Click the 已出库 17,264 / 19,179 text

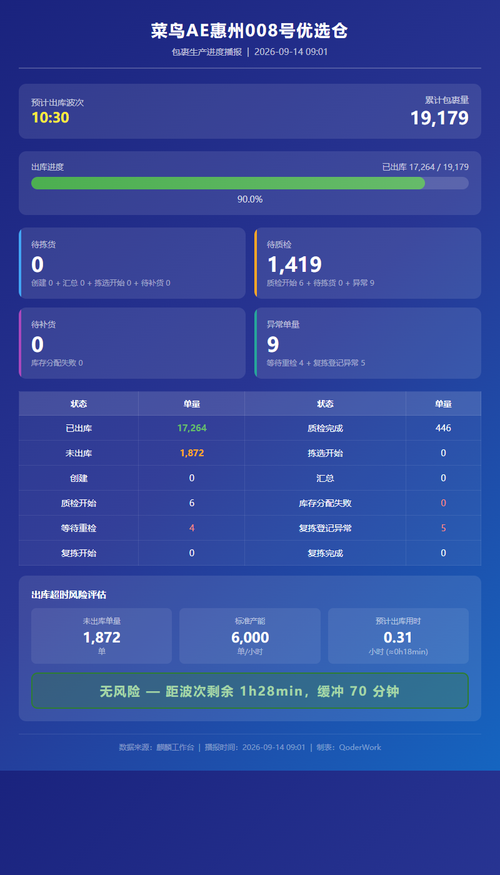425,167
